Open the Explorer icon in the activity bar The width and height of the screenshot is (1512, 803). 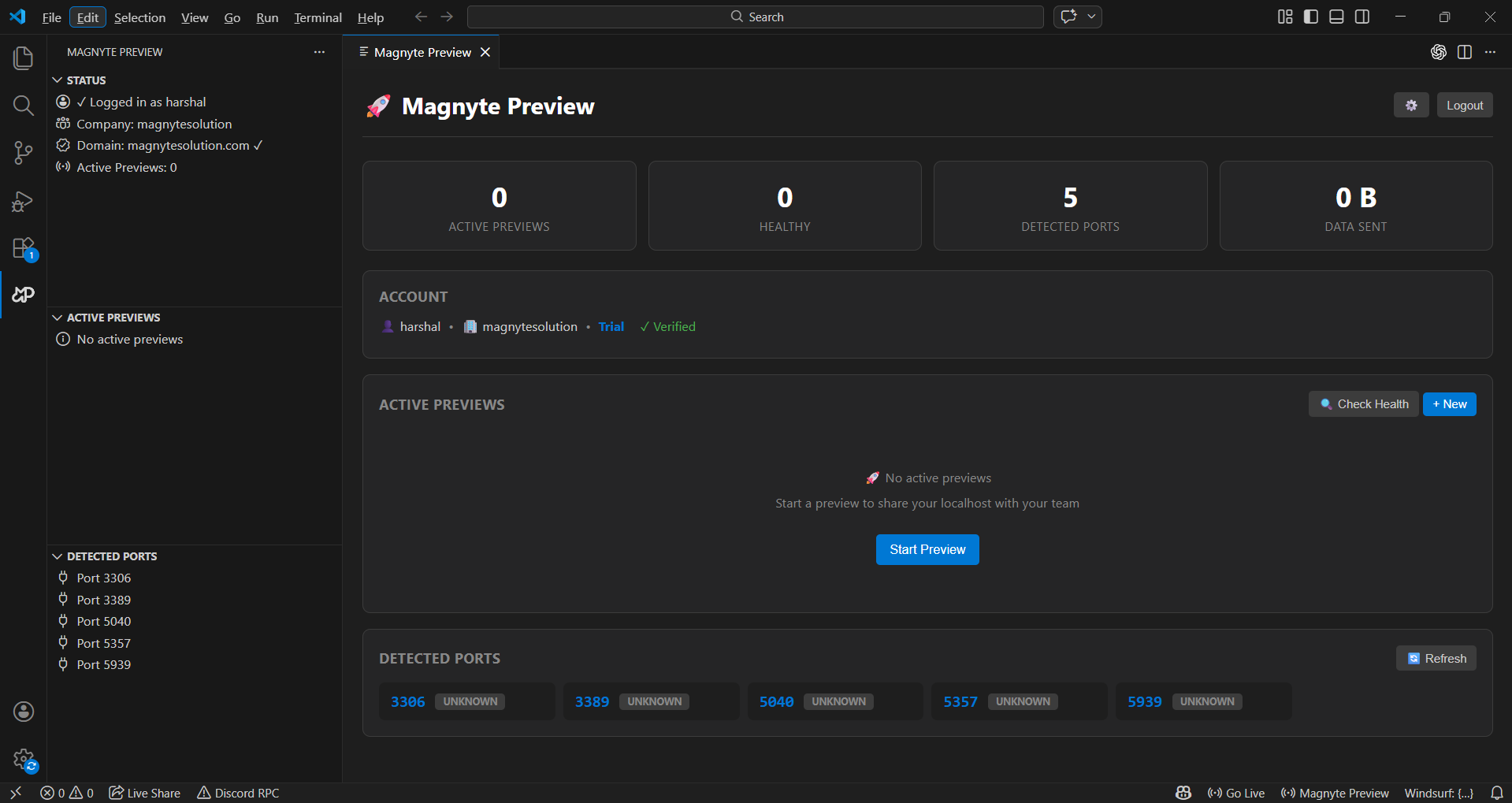point(23,58)
